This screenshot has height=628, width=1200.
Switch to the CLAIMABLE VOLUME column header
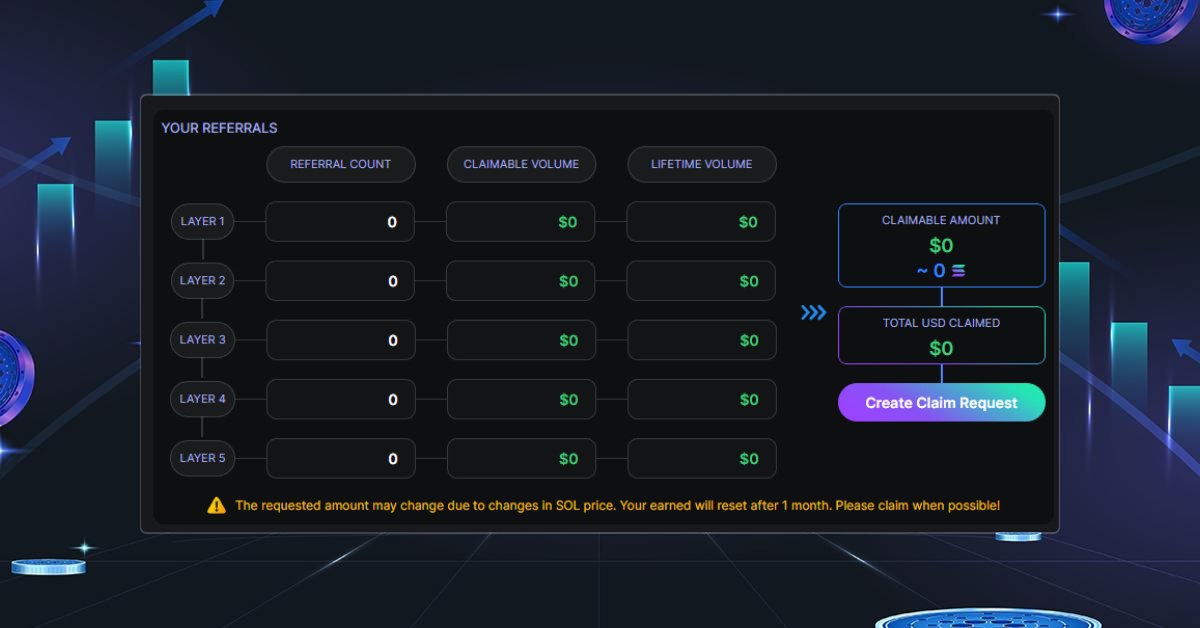point(521,164)
